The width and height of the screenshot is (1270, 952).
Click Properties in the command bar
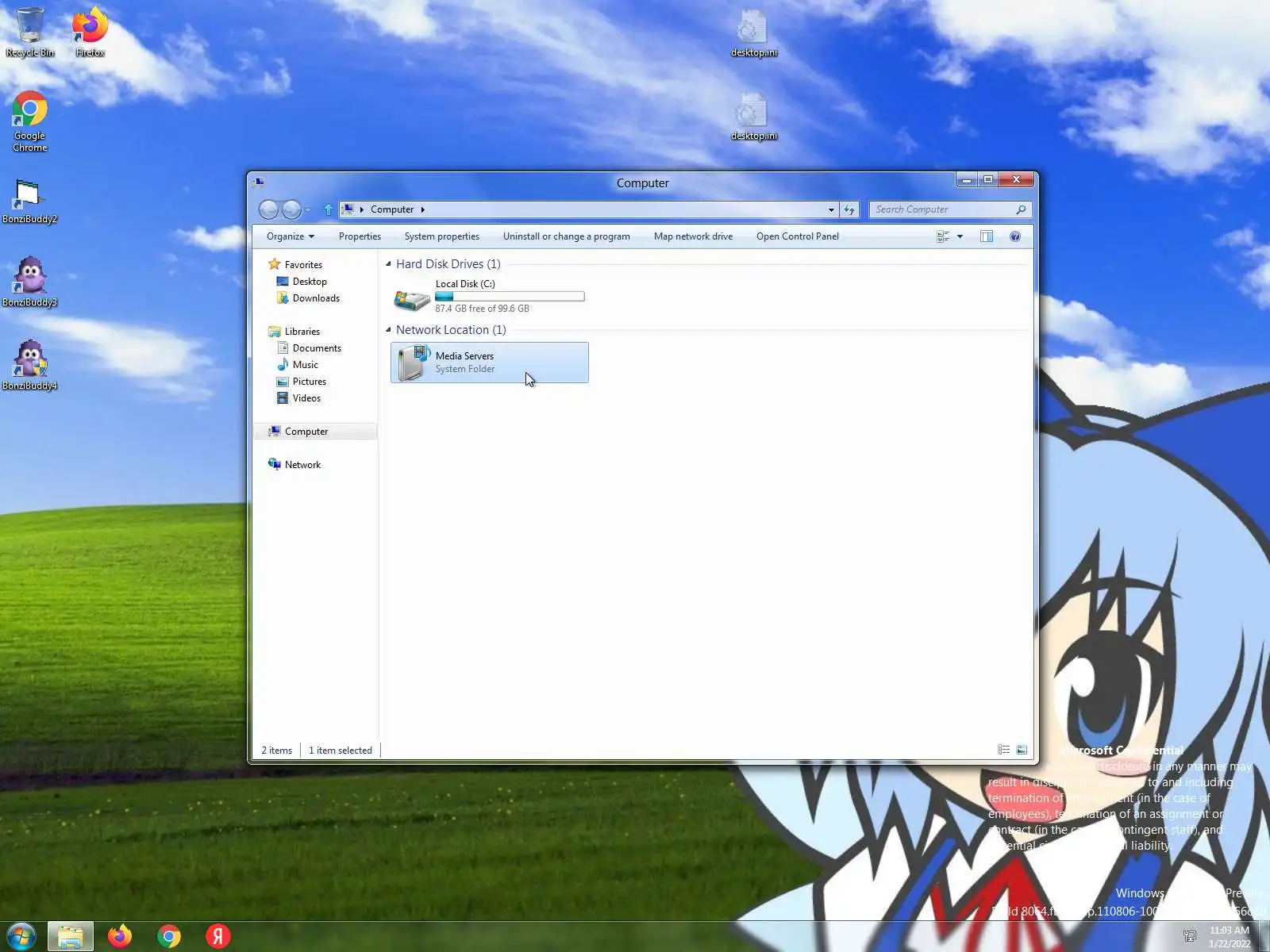[360, 236]
